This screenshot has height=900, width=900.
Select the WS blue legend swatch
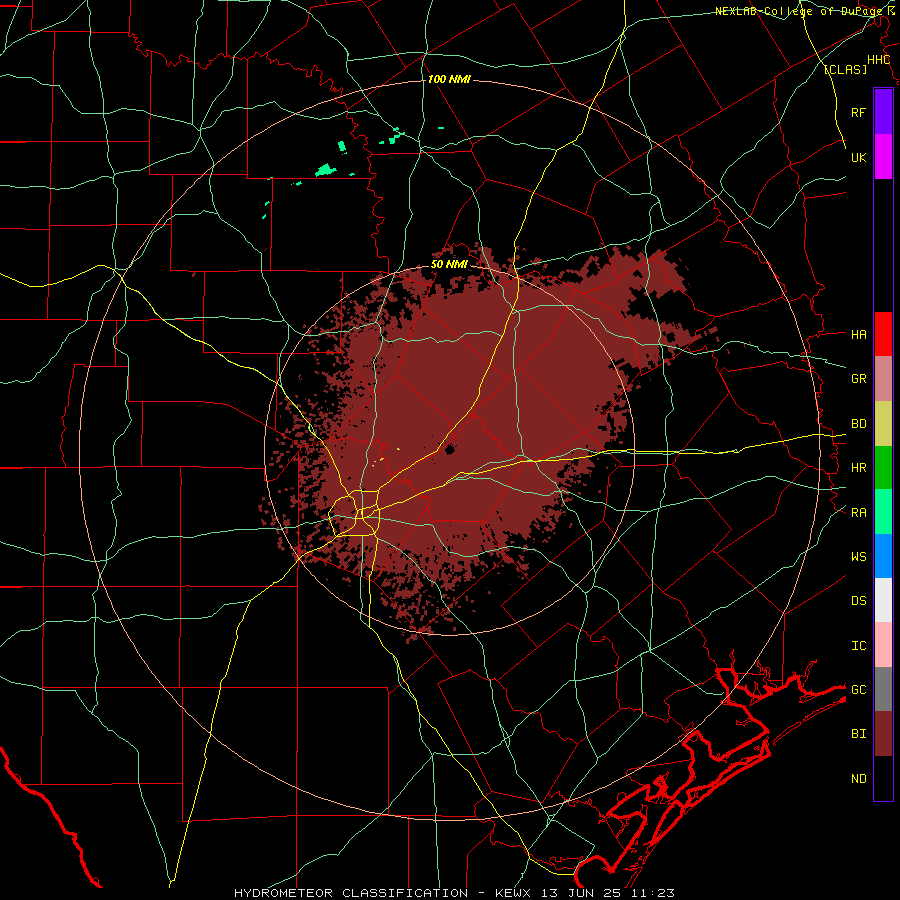[x=883, y=556]
